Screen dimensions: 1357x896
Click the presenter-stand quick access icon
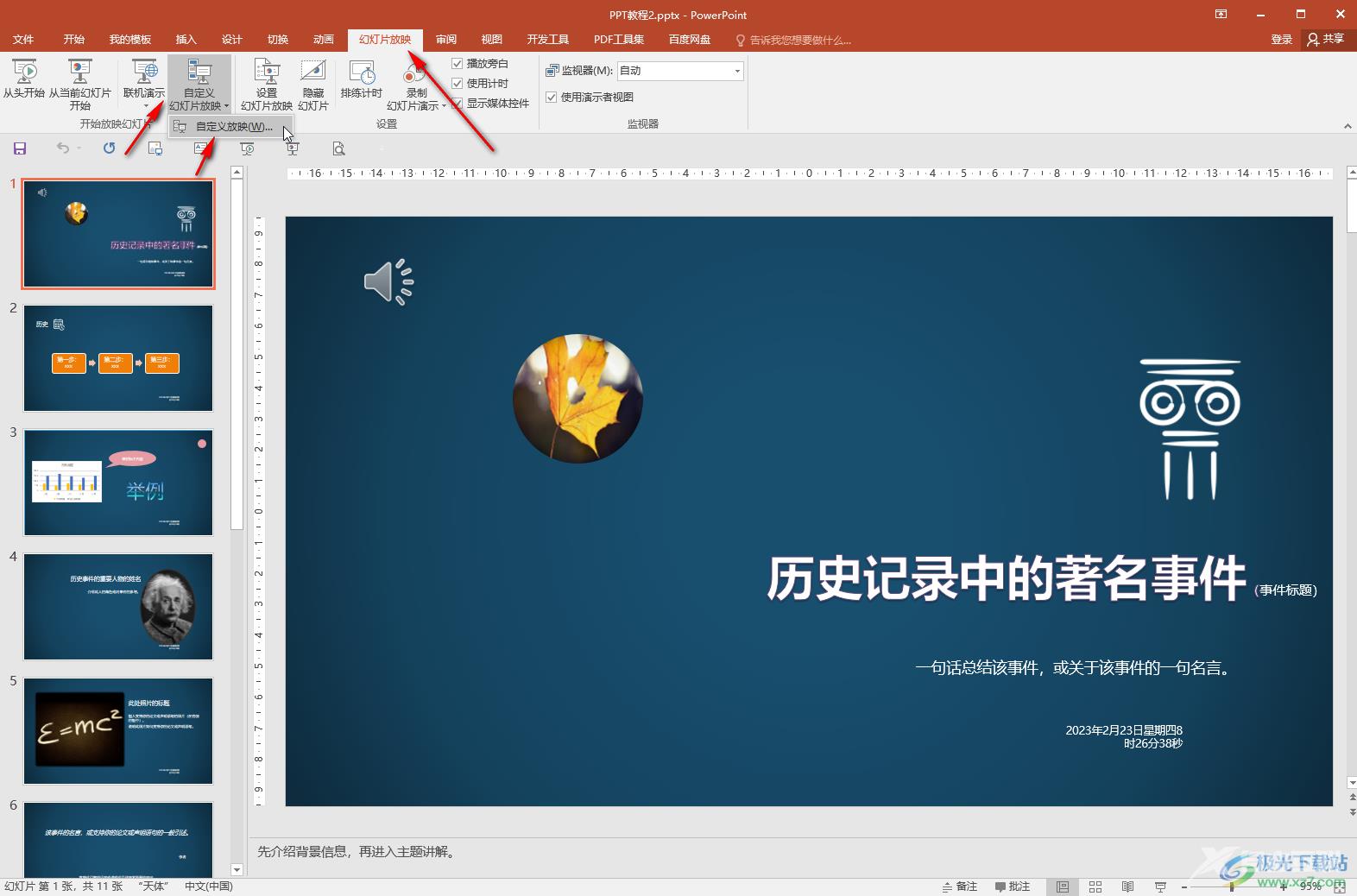tap(293, 148)
